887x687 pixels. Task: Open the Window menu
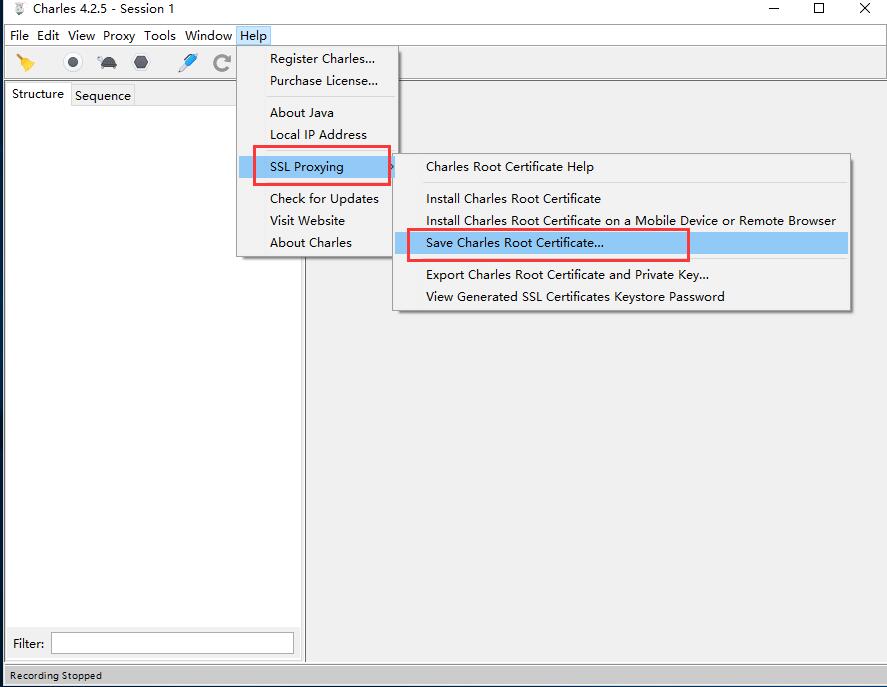[208, 36]
